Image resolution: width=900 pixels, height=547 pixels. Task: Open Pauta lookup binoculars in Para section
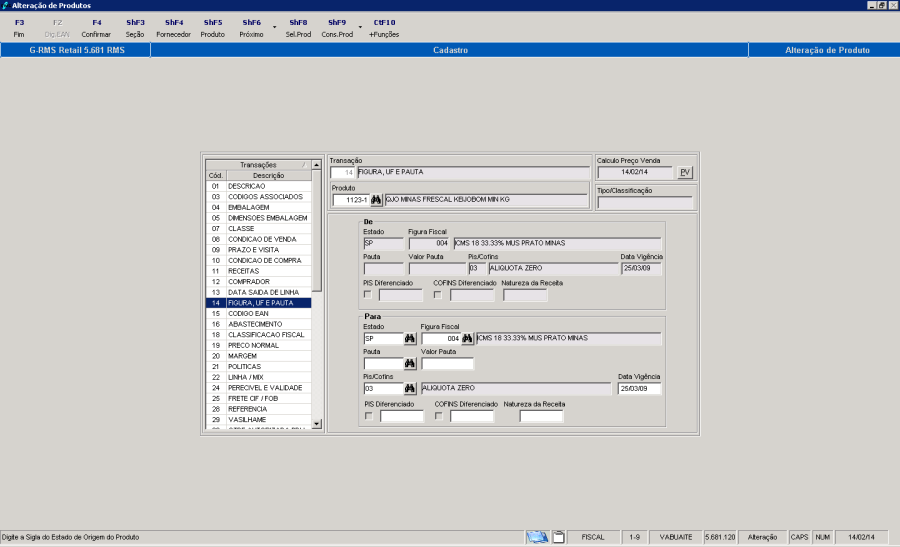[410, 364]
